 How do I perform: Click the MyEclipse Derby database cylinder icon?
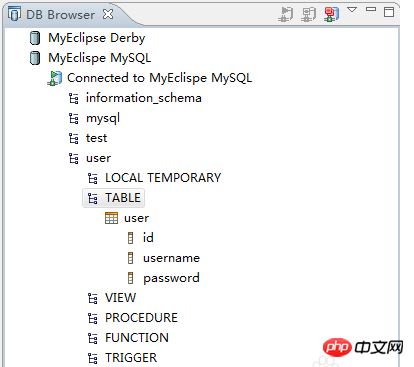tap(35, 38)
